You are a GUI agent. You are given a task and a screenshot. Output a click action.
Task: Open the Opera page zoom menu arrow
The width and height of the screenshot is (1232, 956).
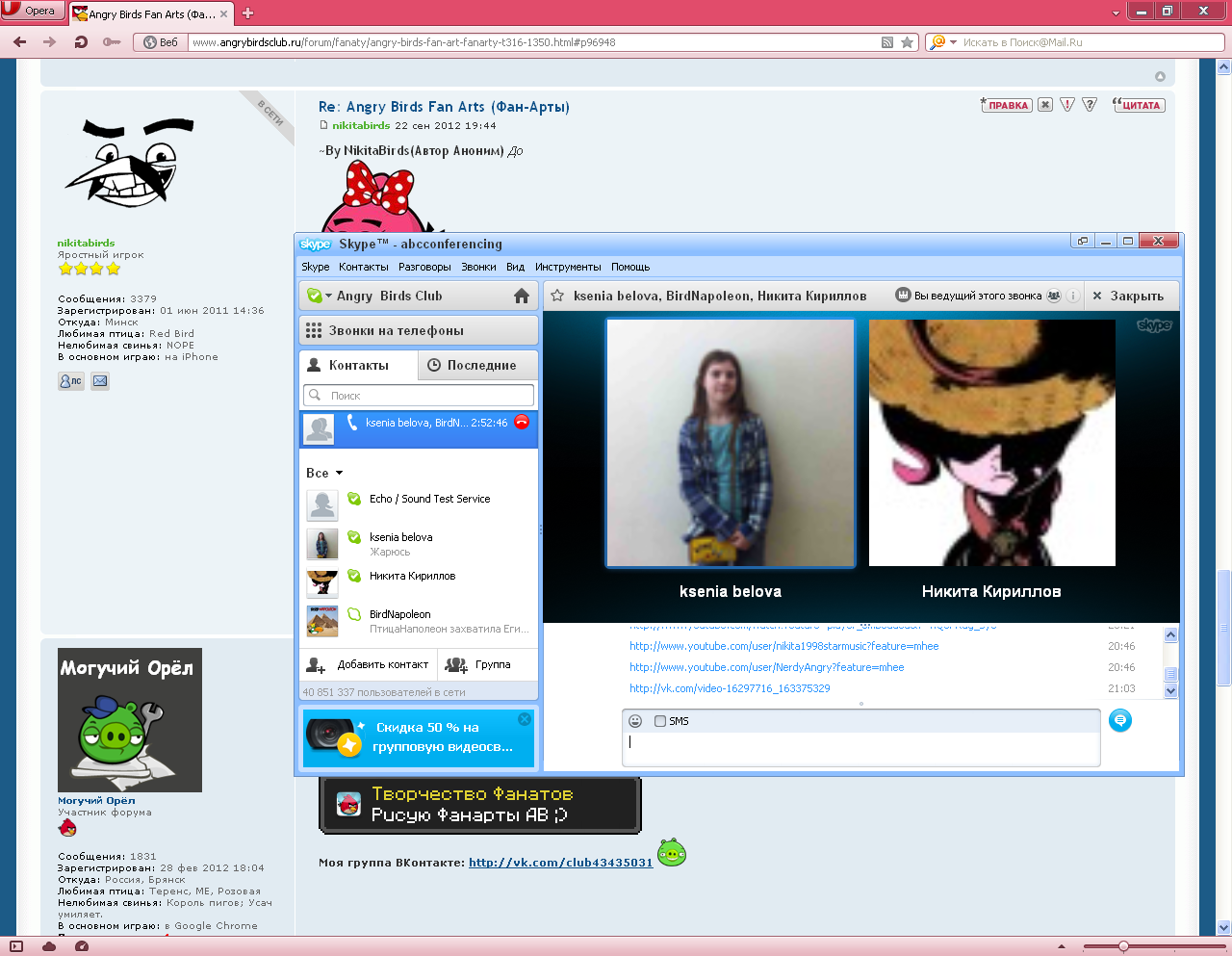tap(1062, 946)
